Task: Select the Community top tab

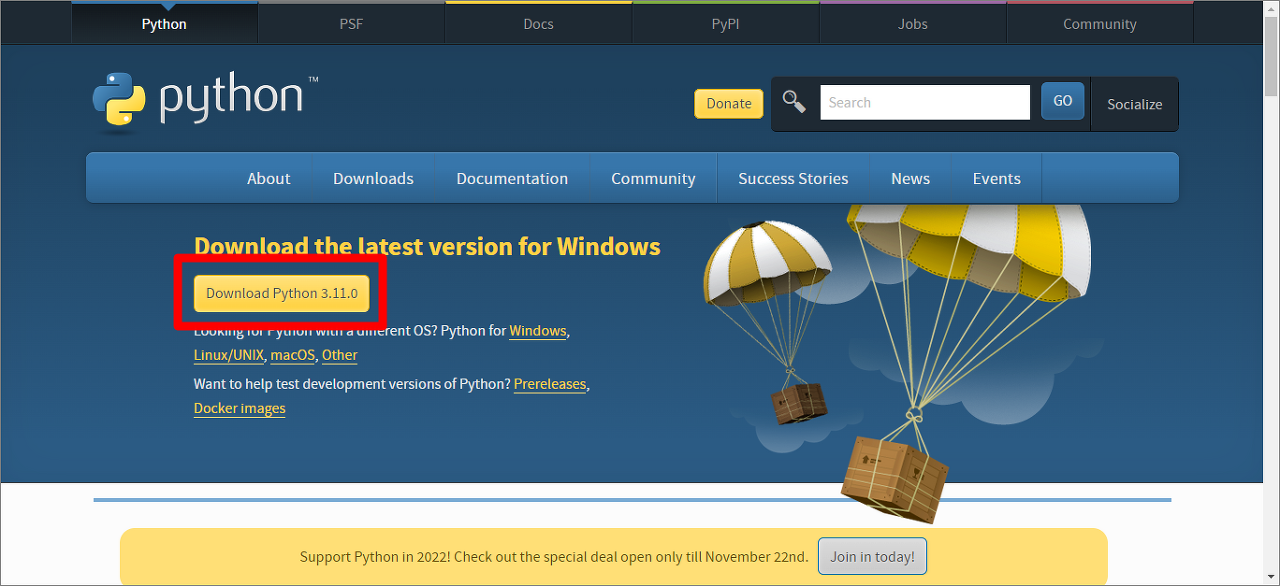Action: (1100, 23)
